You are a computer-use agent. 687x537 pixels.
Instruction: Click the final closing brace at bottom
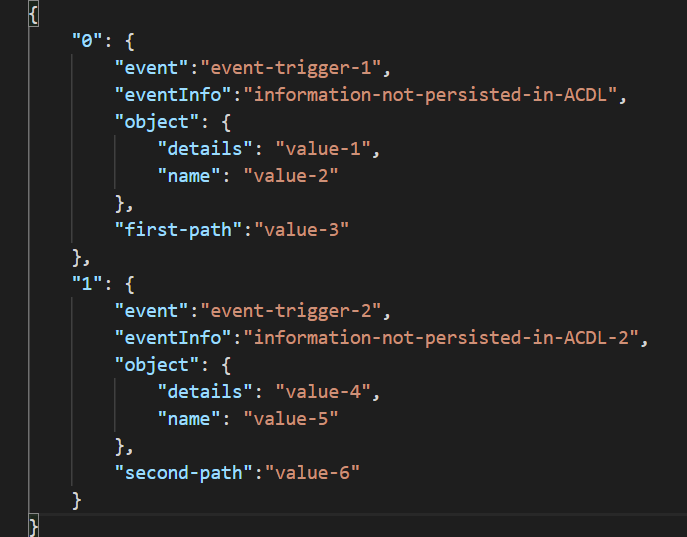click(x=33, y=526)
